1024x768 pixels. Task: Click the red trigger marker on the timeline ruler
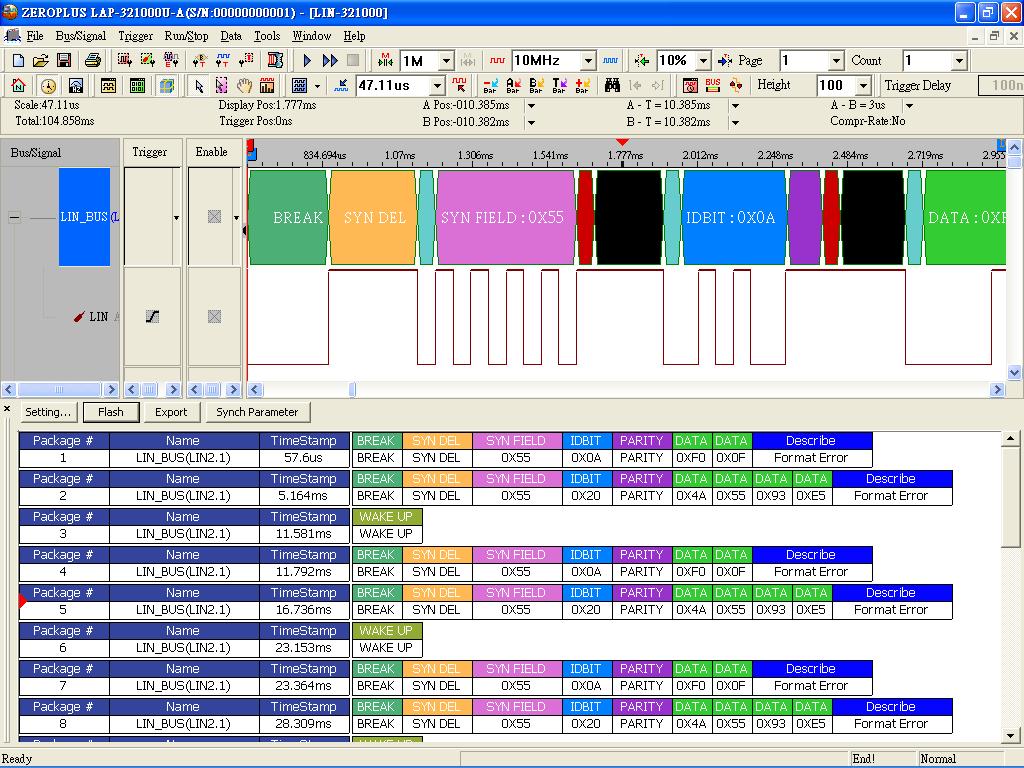622,143
